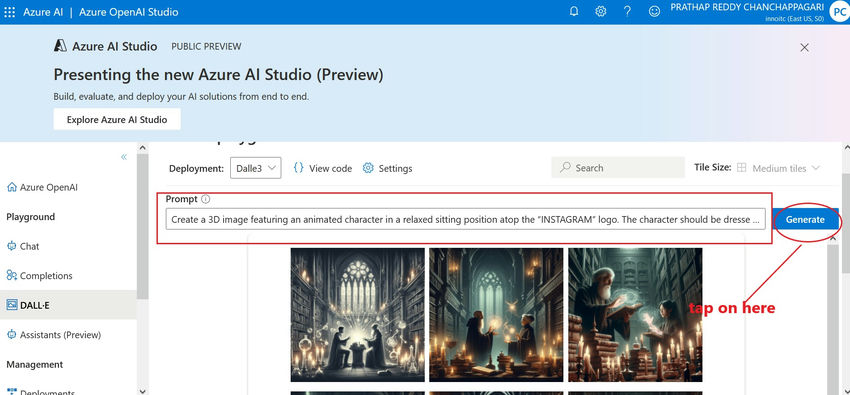
Task: Open the first library image with two seated figures
Action: click(358, 315)
